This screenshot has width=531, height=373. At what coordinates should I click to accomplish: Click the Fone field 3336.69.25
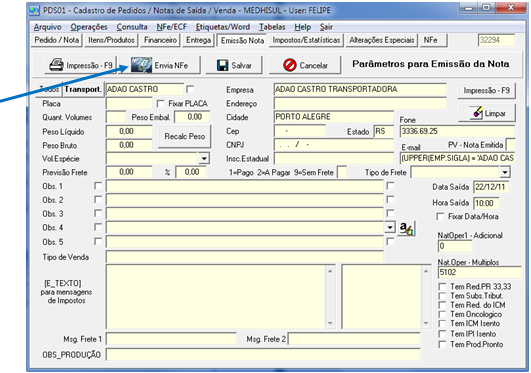(x=457, y=131)
